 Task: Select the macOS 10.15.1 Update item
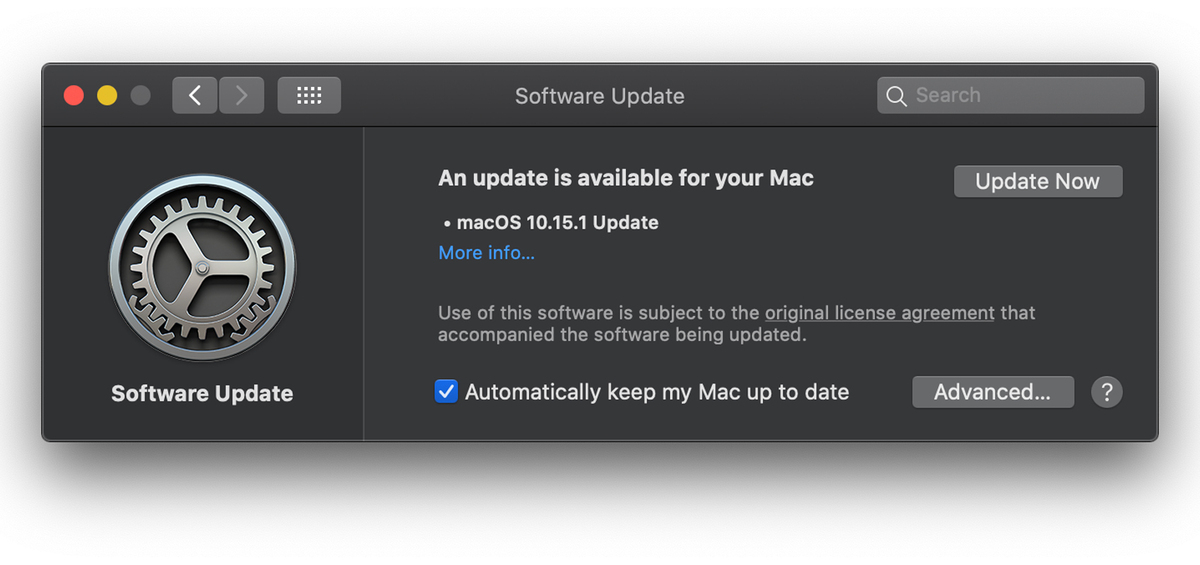(x=557, y=223)
